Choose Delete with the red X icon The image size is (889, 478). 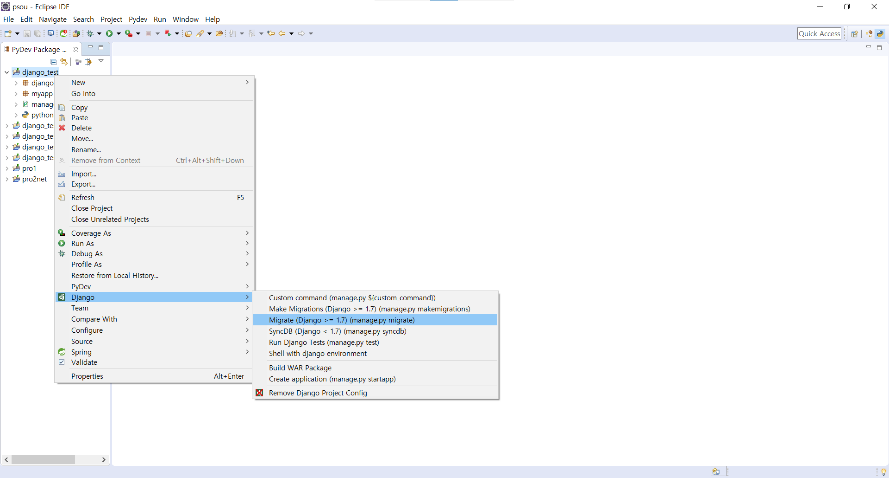click(154, 128)
